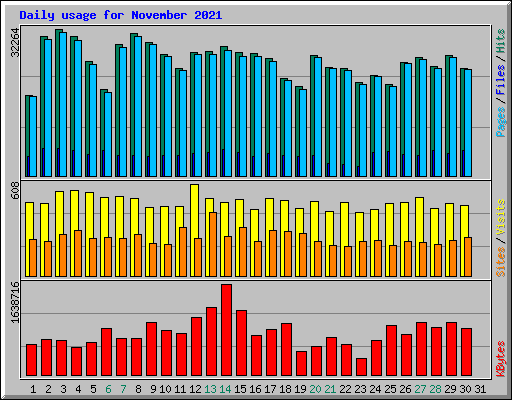Click day number 11 on the x-axis
This screenshot has height=400, width=512.
point(180,389)
